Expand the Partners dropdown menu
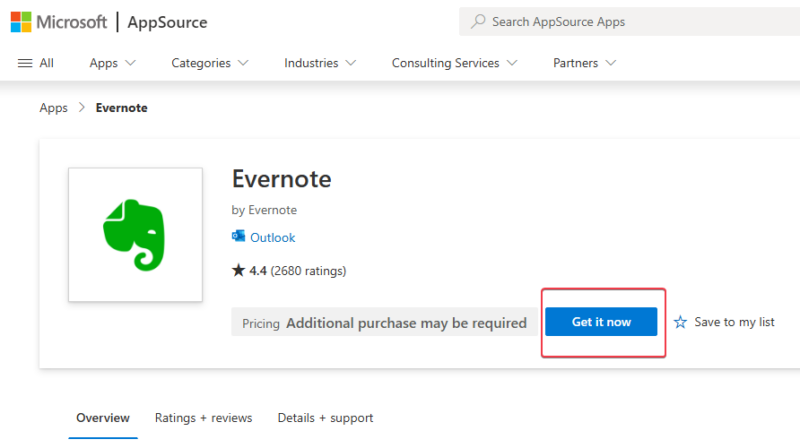 click(584, 63)
